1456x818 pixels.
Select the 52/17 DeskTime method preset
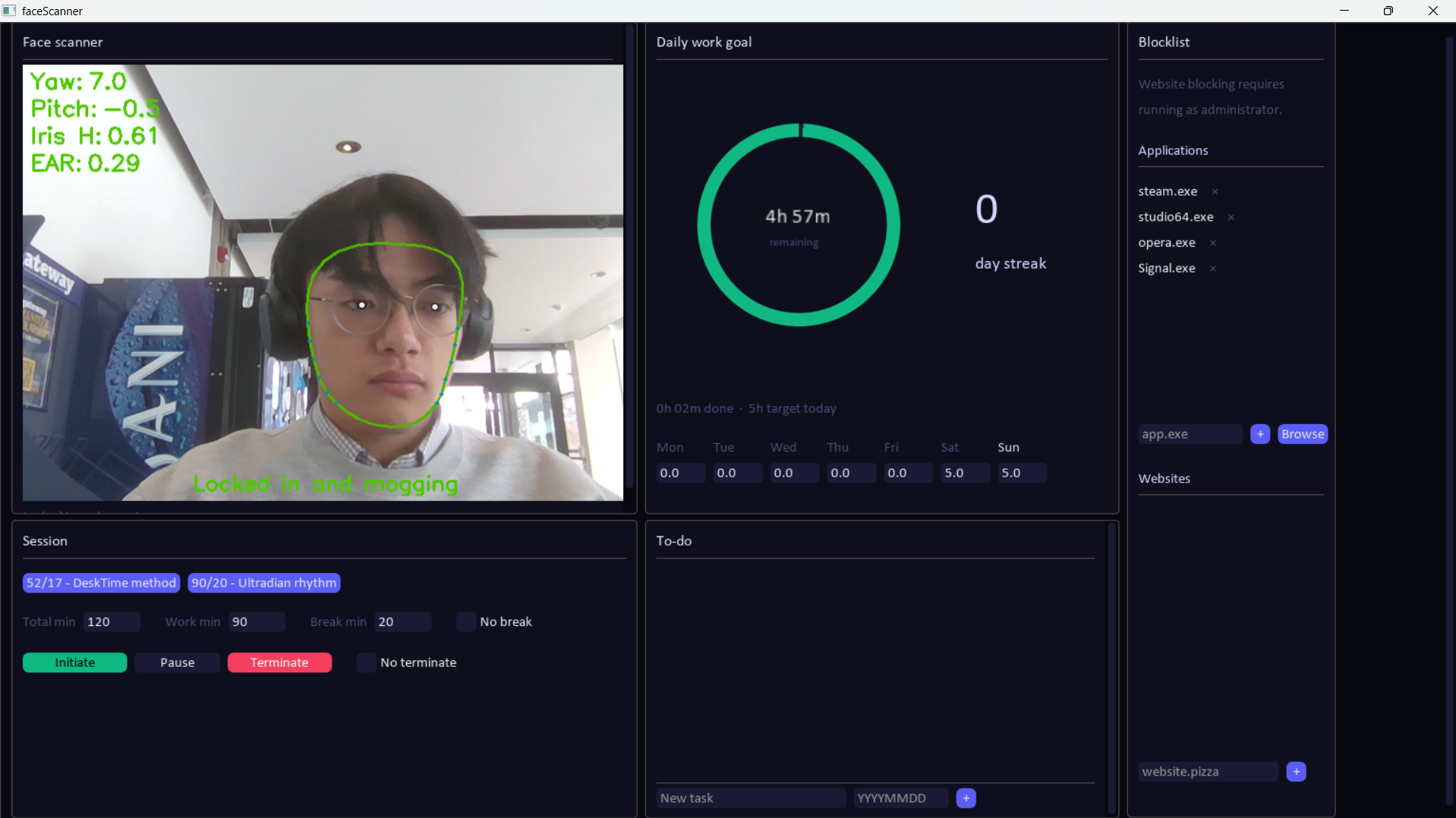coord(101,583)
